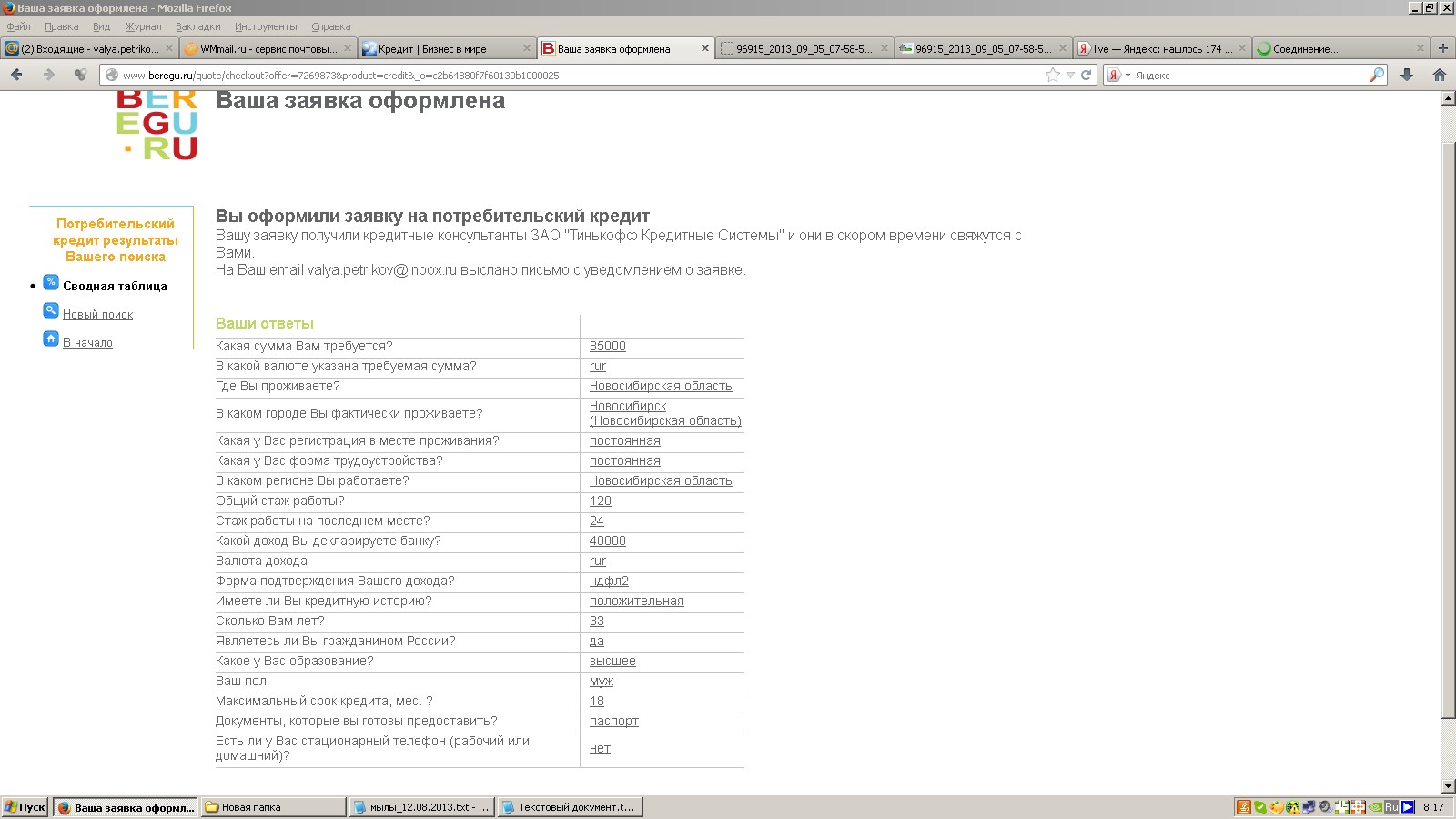Click the нет landline phone answer link
This screenshot has width=1456, height=819.
[x=600, y=748]
